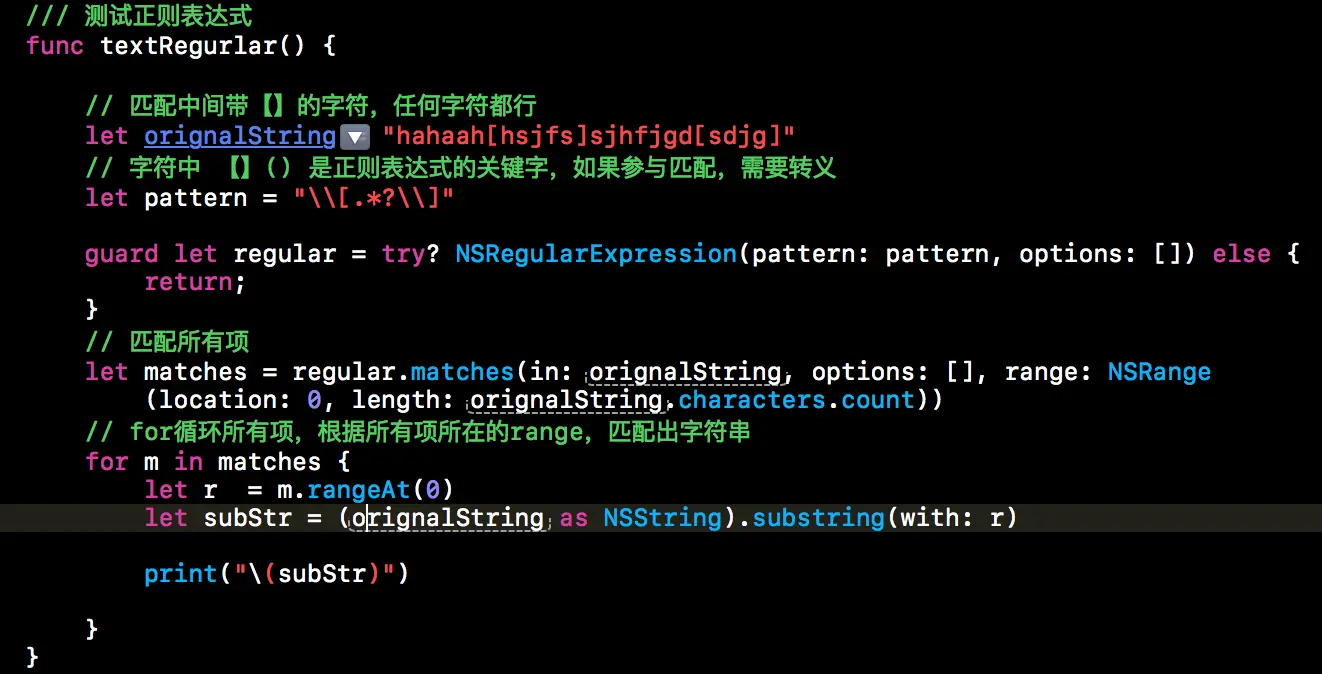Click the guard keyword
The width and height of the screenshot is (1322, 674).
[121, 254]
